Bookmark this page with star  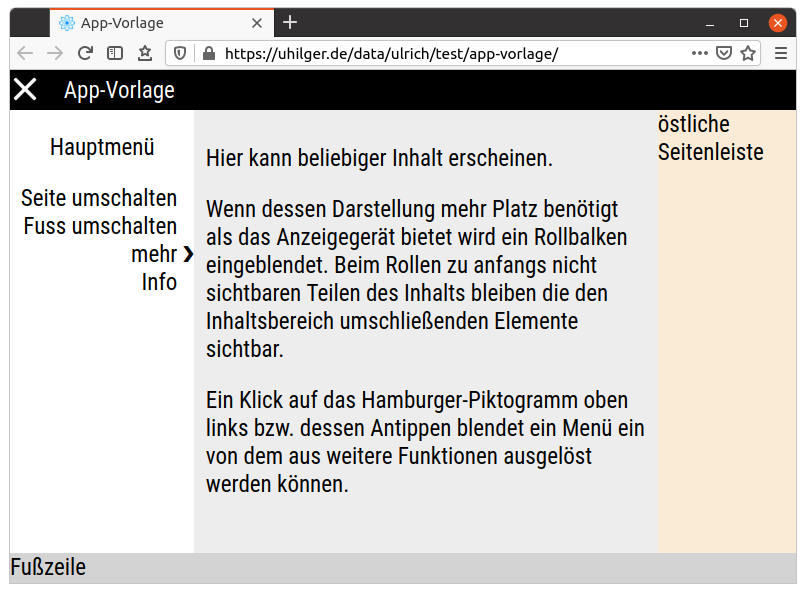(748, 53)
